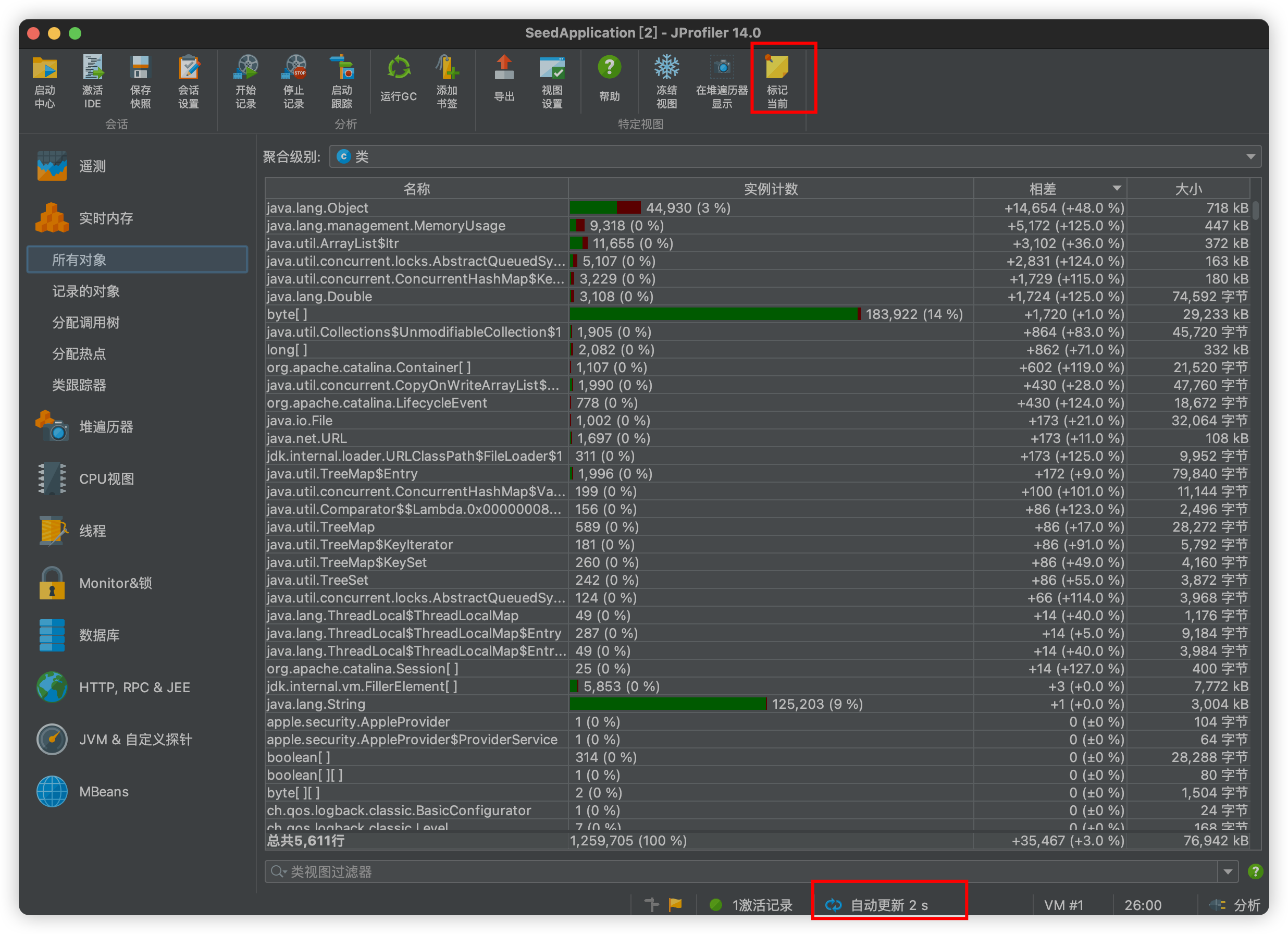1288x934 pixels.
Task: Open the Start Center (启动中心)
Action: point(44,81)
